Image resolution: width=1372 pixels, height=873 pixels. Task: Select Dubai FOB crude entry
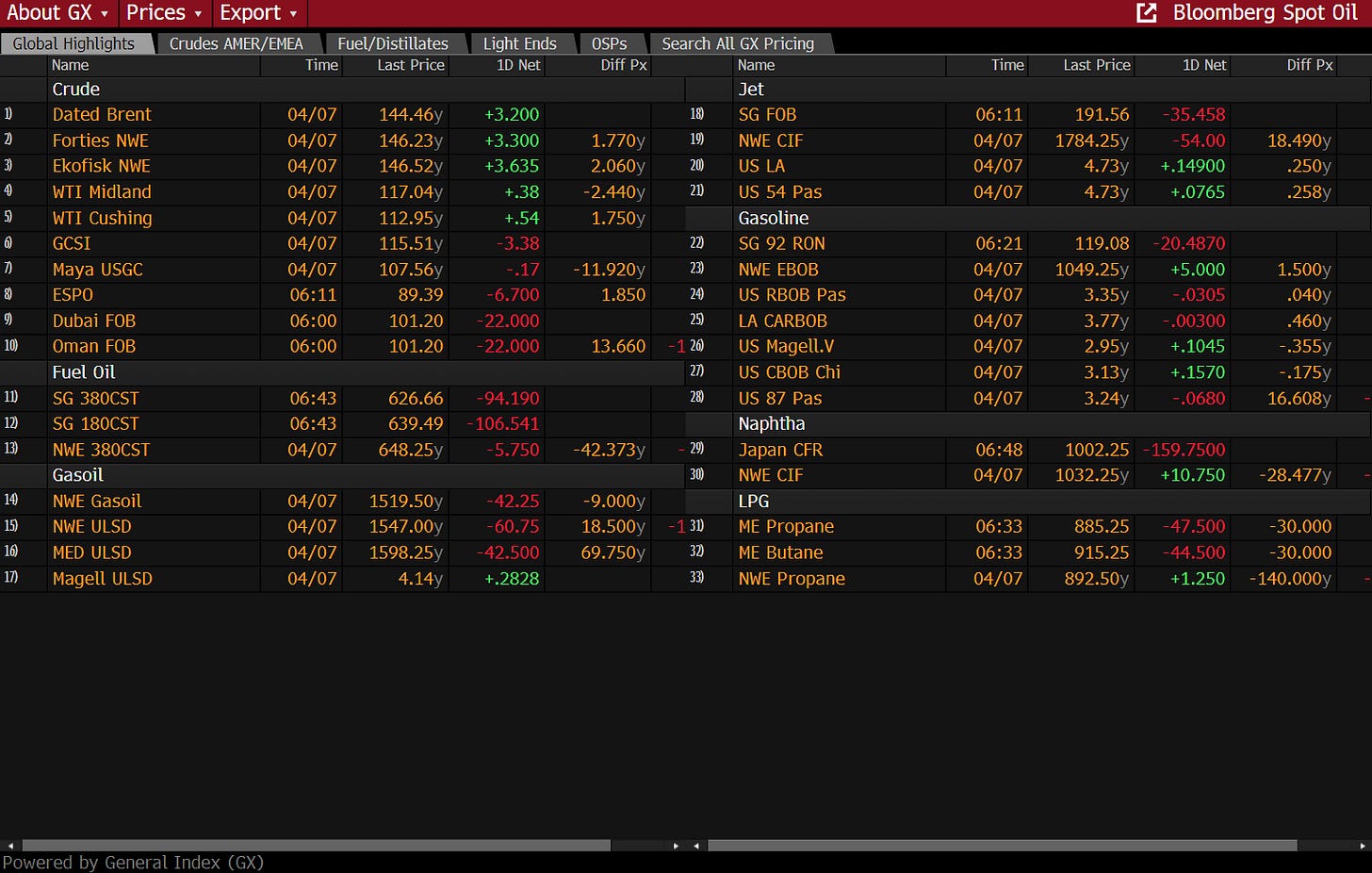[x=343, y=321]
